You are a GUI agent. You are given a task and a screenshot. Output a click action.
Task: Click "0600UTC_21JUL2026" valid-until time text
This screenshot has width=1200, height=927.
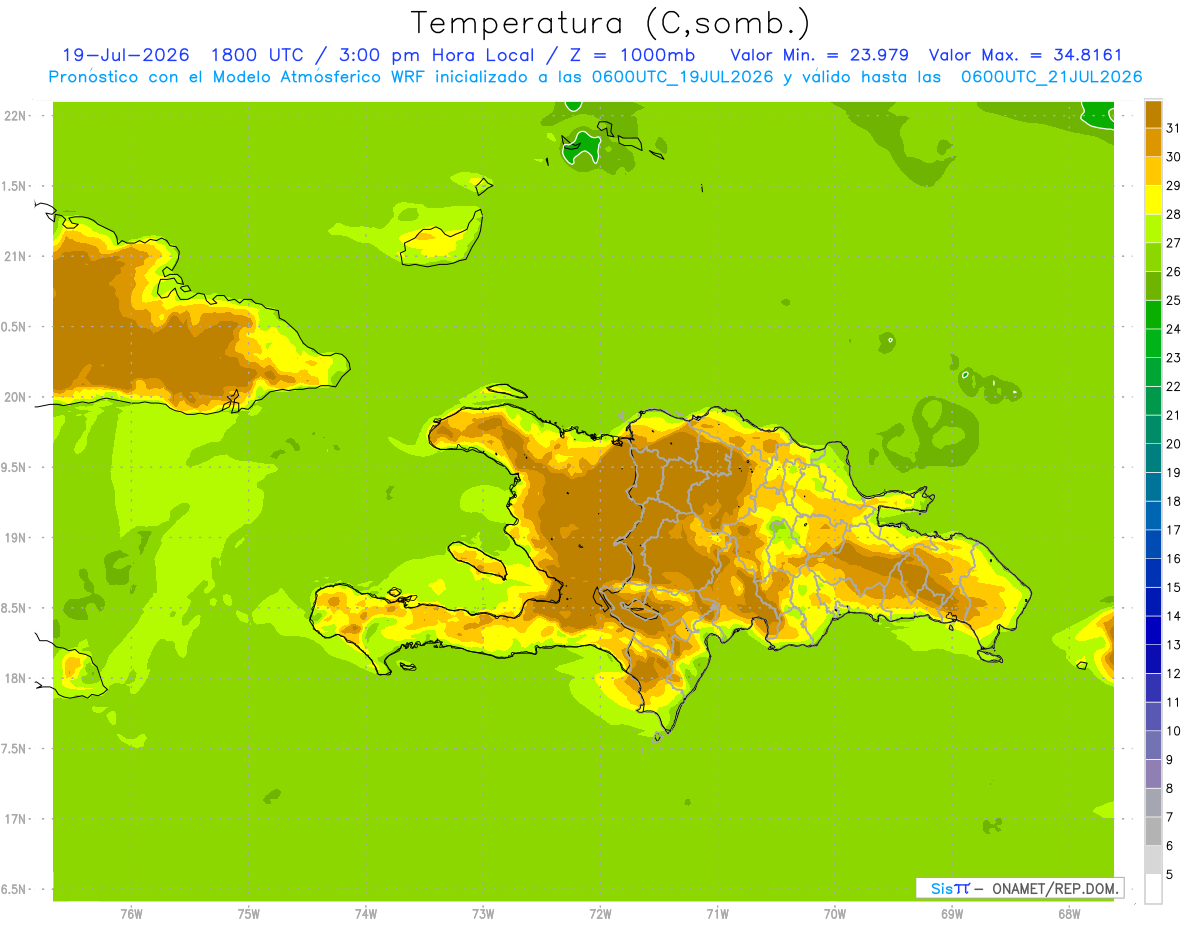click(1051, 77)
